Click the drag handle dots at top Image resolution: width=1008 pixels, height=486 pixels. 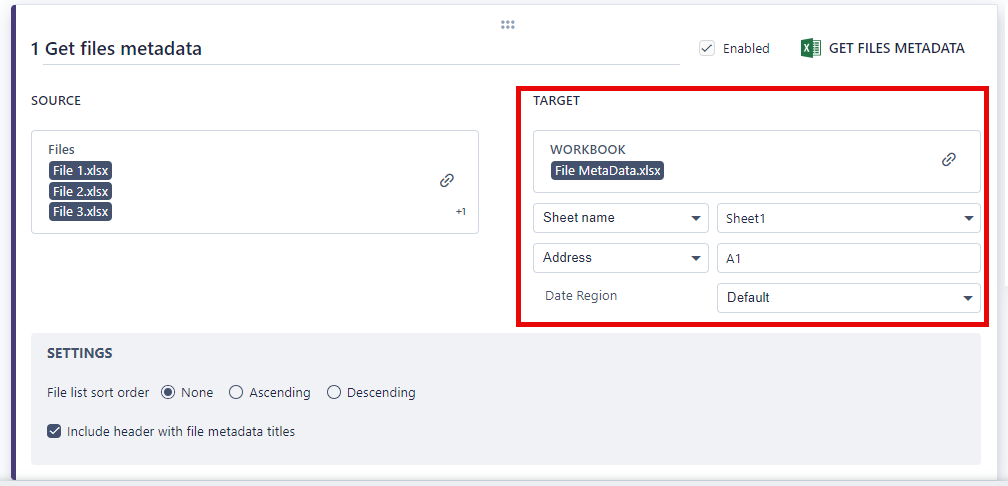click(x=507, y=25)
